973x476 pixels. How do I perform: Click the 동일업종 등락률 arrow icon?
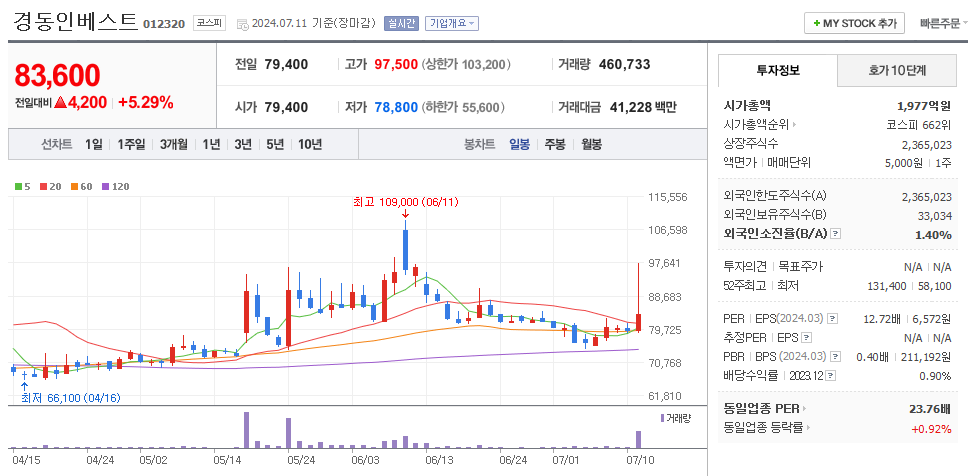tap(810, 428)
